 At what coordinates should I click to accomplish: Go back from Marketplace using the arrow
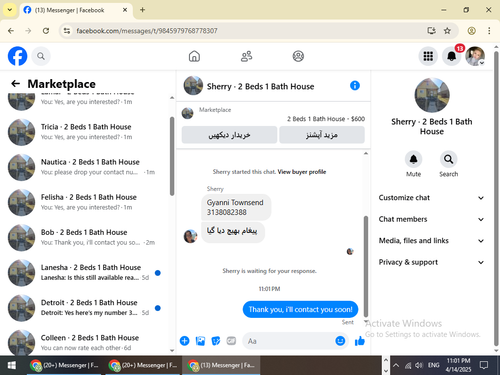click(15, 83)
